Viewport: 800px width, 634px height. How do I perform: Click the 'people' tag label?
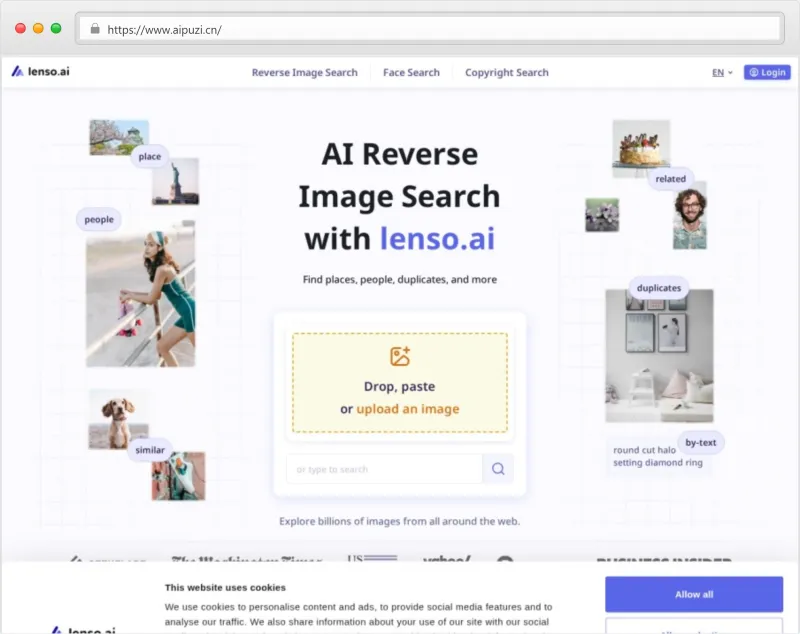click(99, 219)
